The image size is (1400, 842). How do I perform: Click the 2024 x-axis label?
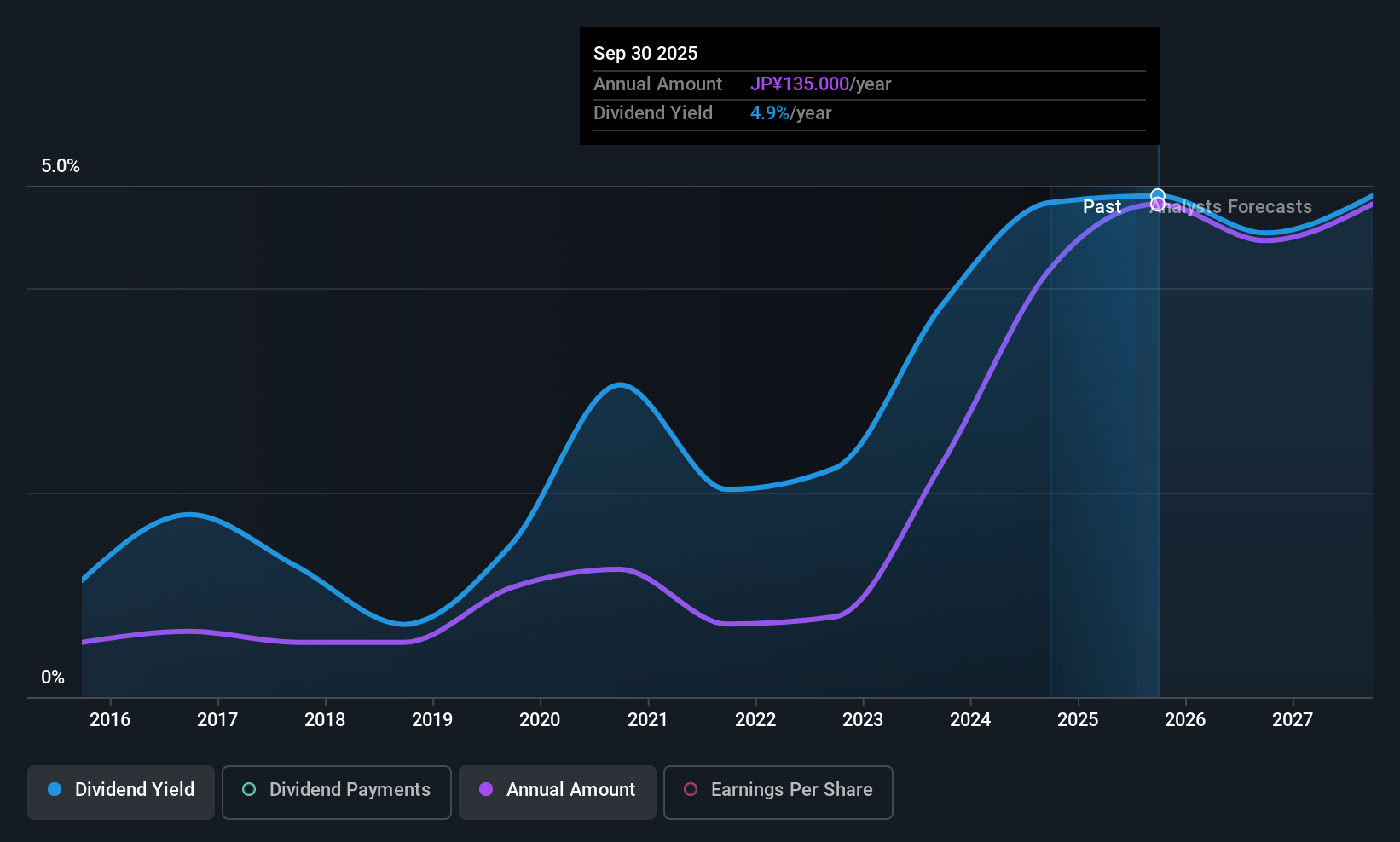tap(970, 720)
